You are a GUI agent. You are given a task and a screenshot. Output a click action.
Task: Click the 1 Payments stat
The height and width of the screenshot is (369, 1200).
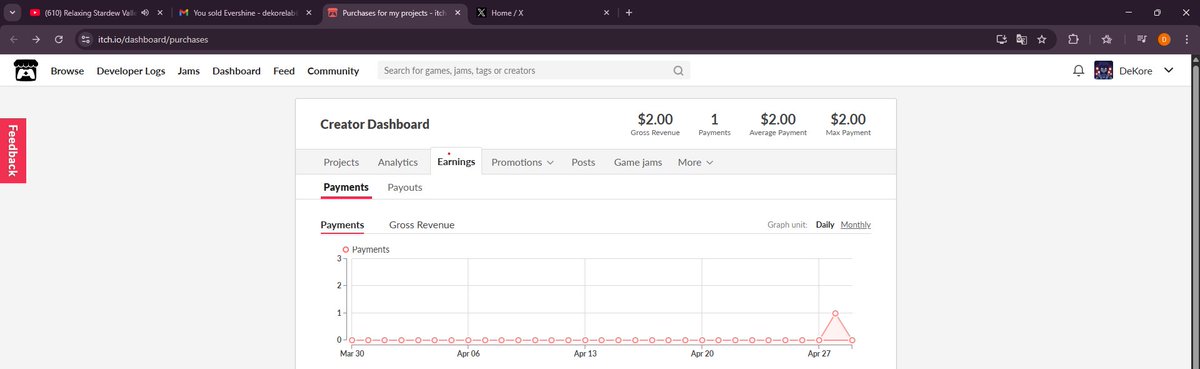(x=714, y=124)
